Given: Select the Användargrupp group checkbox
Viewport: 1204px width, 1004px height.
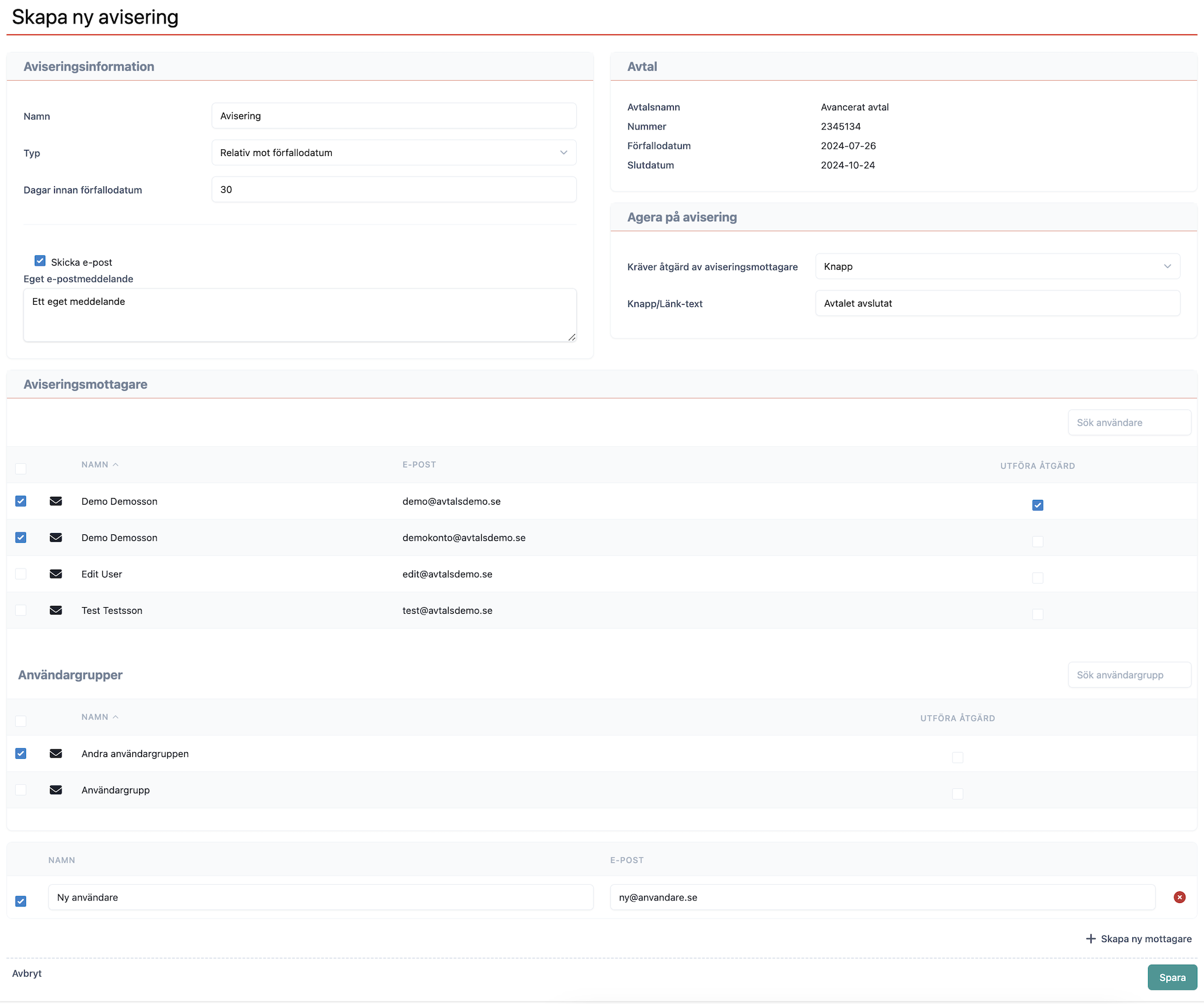Looking at the screenshot, I should (21, 790).
